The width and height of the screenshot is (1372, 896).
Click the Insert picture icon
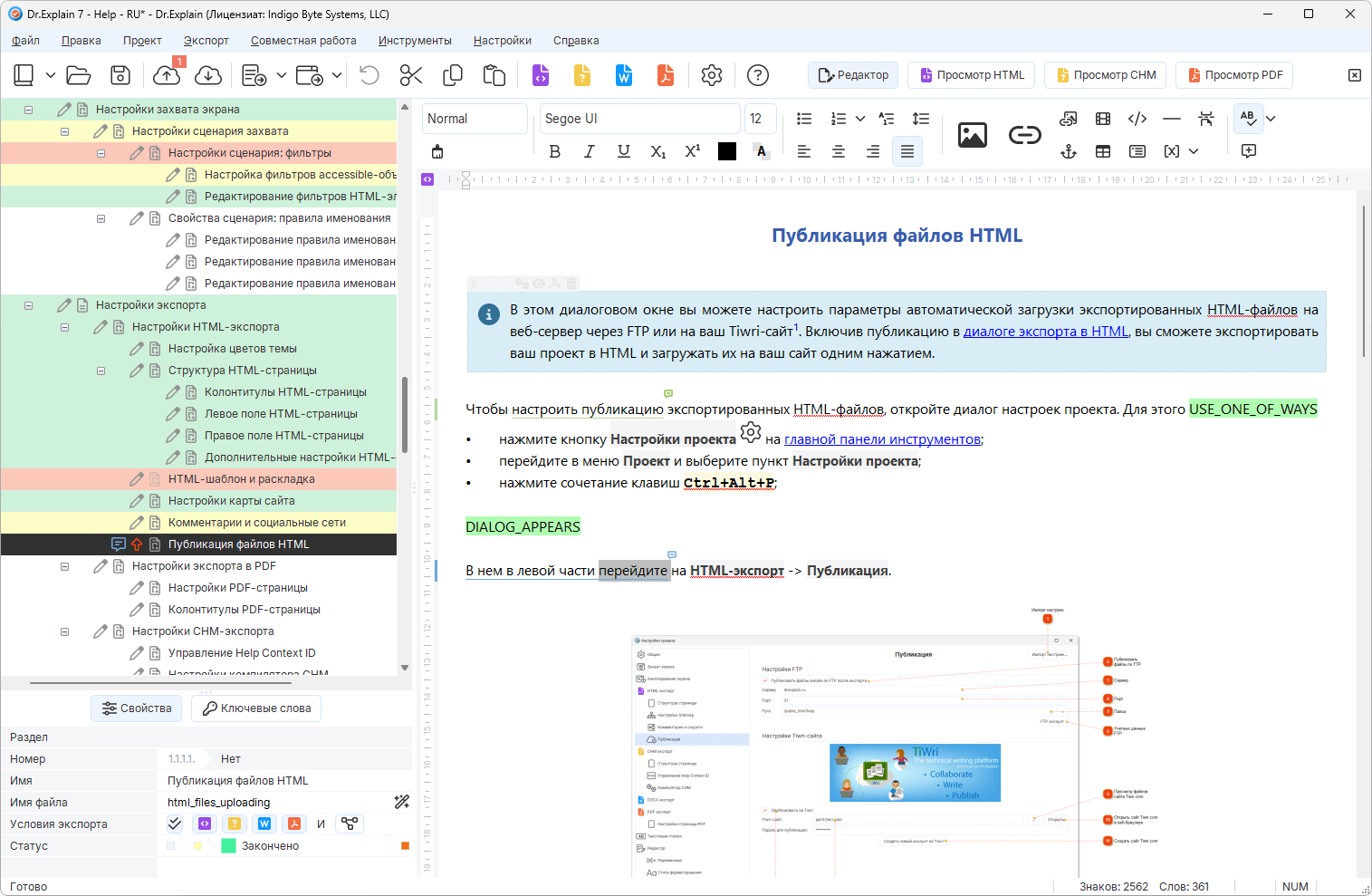[972, 135]
